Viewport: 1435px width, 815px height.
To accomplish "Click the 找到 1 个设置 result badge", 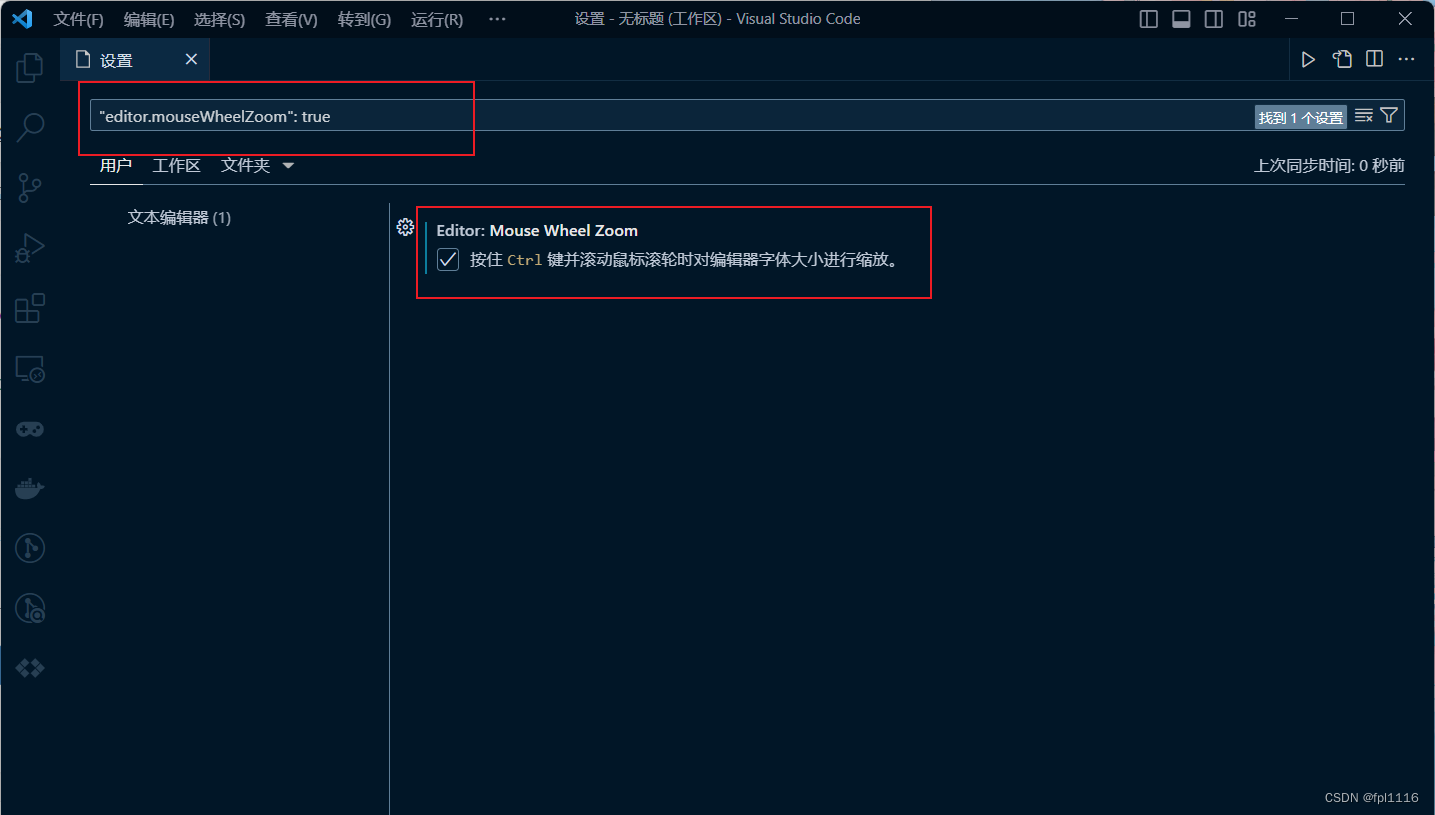I will pos(1300,117).
